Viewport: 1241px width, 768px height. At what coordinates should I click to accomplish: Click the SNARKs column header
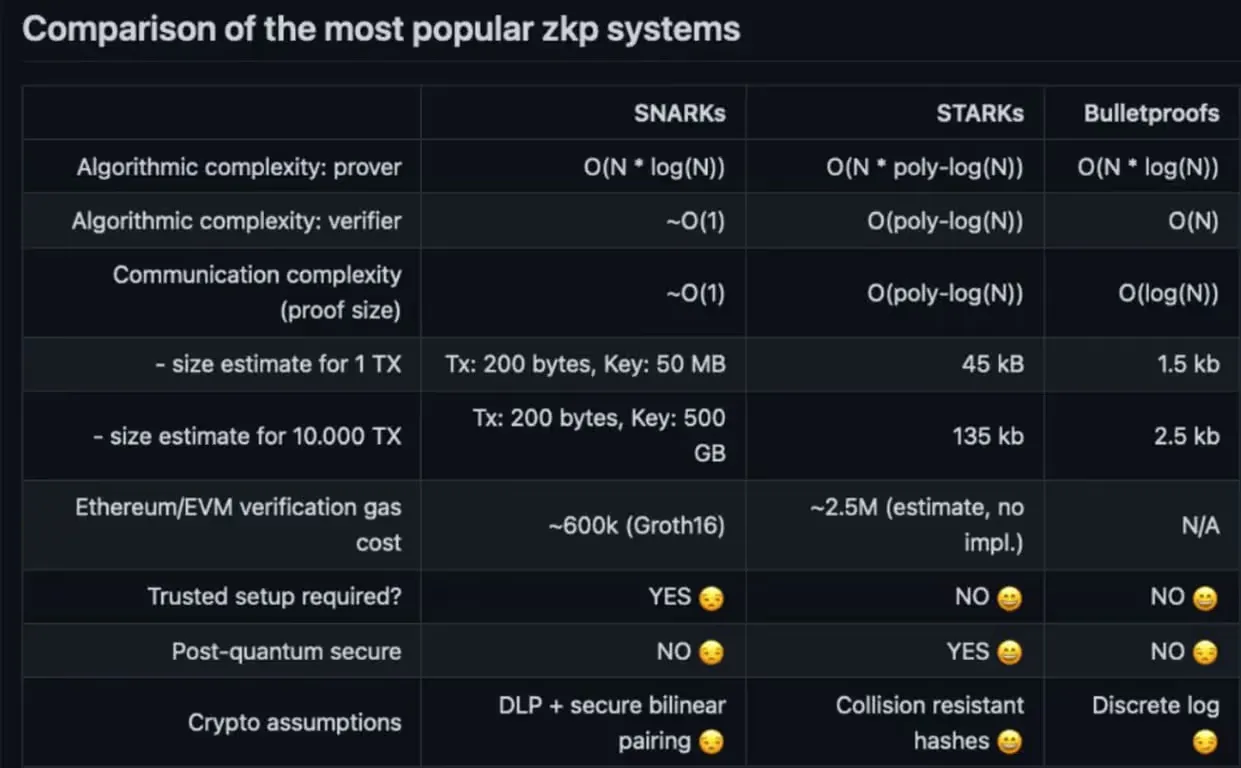(x=679, y=113)
